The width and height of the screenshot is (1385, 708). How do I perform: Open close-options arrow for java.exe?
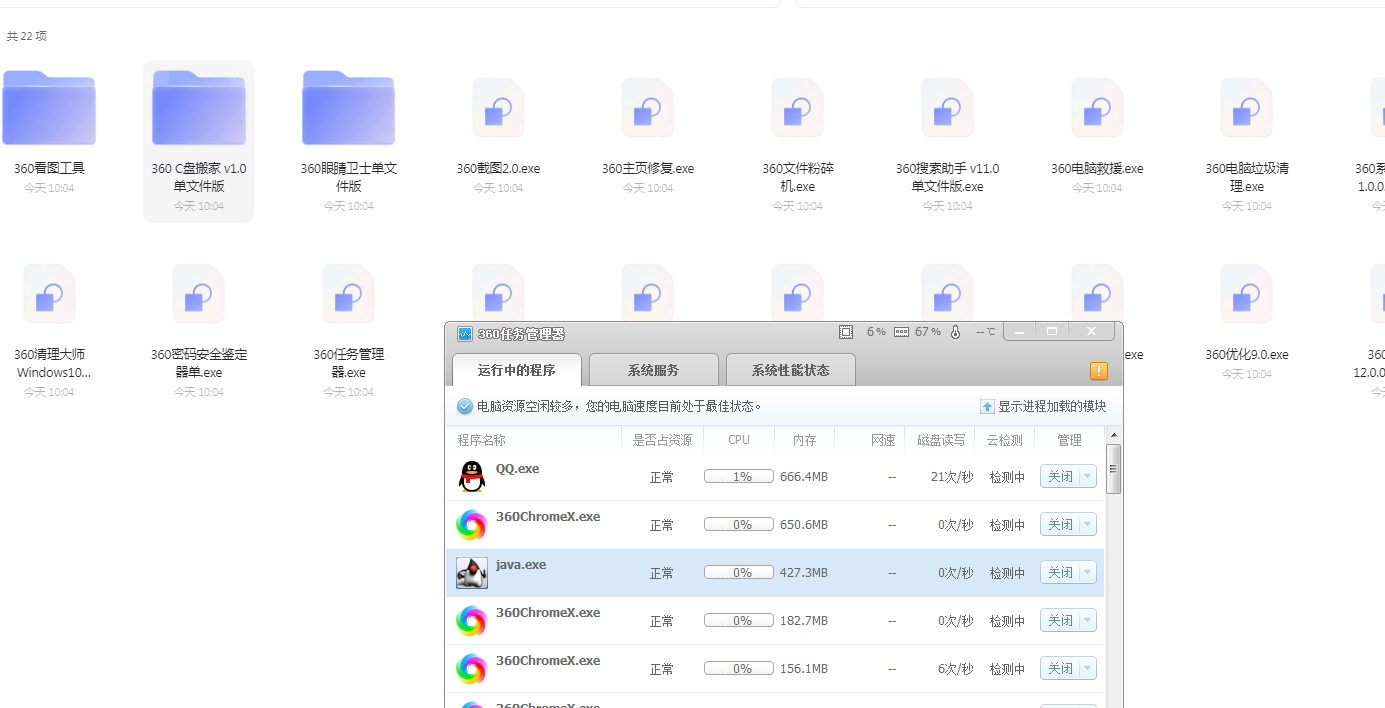pyautogui.click(x=1087, y=573)
